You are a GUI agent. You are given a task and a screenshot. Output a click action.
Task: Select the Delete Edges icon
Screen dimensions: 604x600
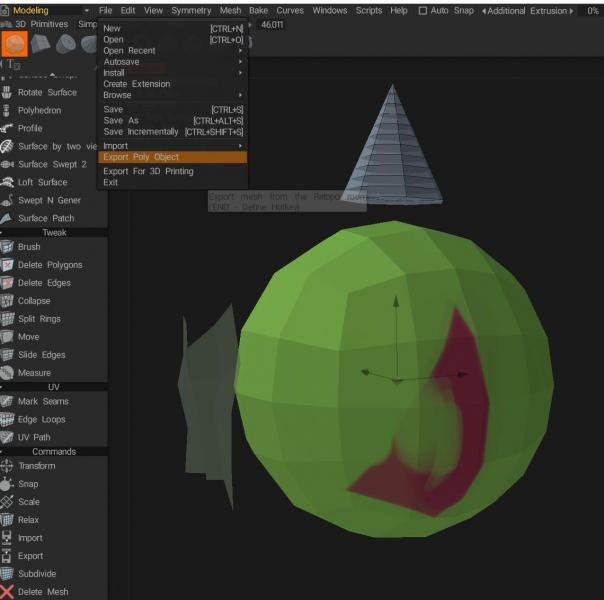[7, 283]
